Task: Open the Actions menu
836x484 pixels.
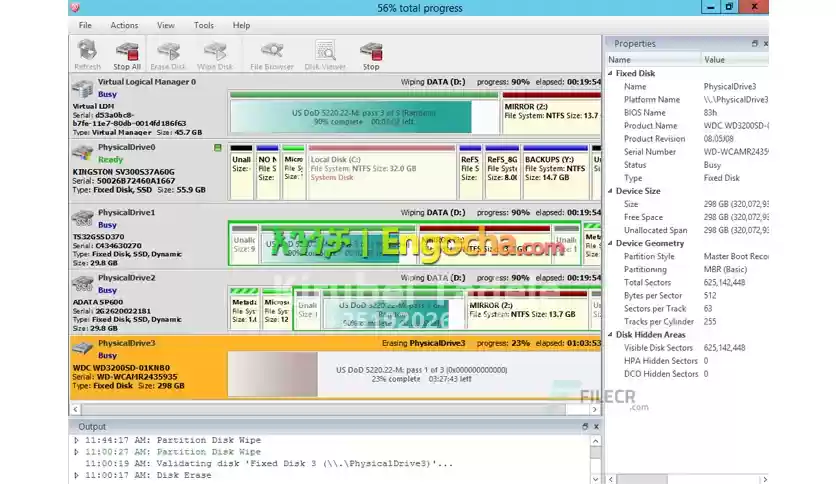Action: point(124,25)
